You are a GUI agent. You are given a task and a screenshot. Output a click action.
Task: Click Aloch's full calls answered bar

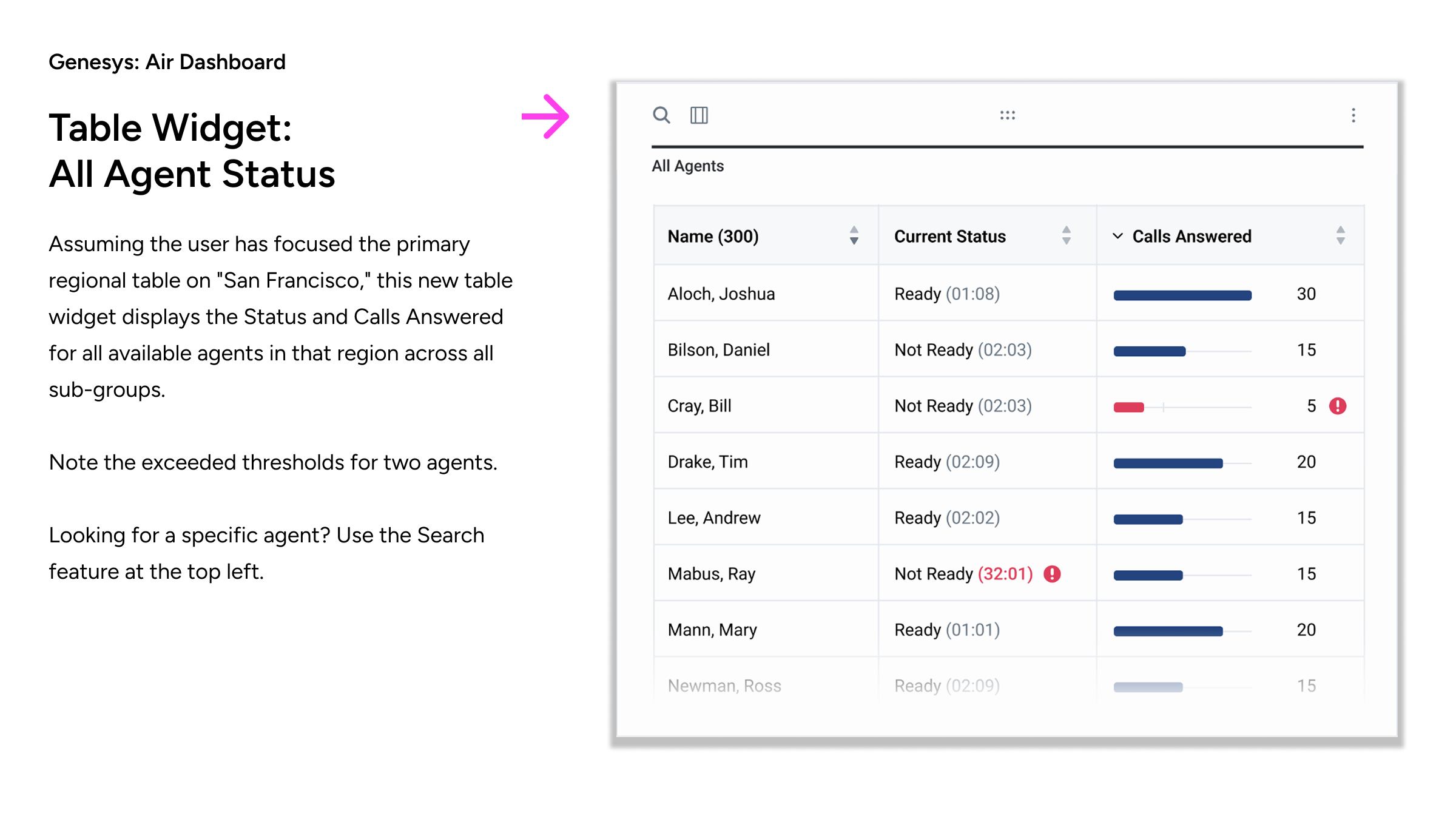pos(1182,295)
